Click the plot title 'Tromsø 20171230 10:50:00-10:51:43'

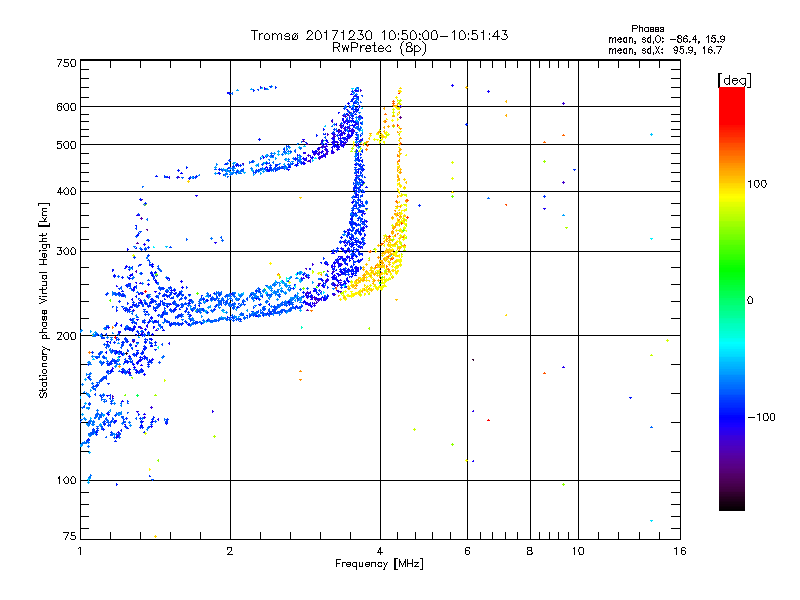tap(380, 35)
